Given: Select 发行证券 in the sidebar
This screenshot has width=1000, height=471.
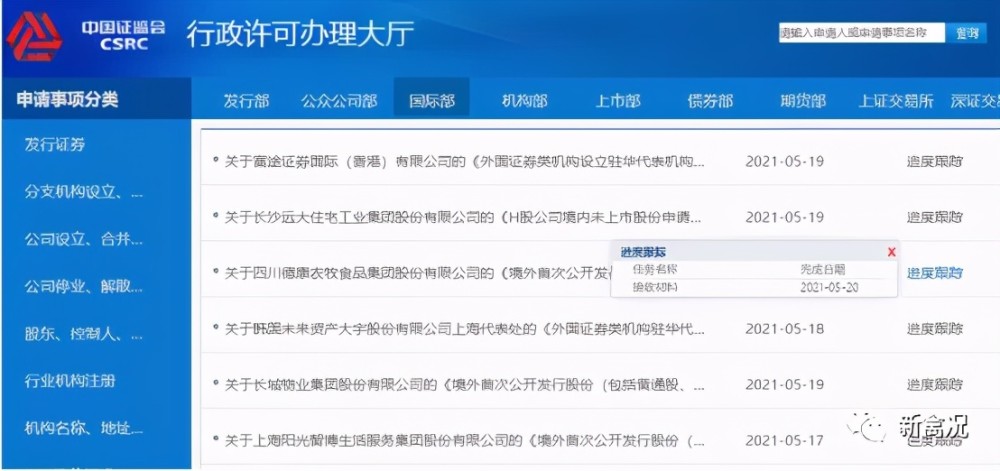Looking at the screenshot, I should click(x=54, y=145).
